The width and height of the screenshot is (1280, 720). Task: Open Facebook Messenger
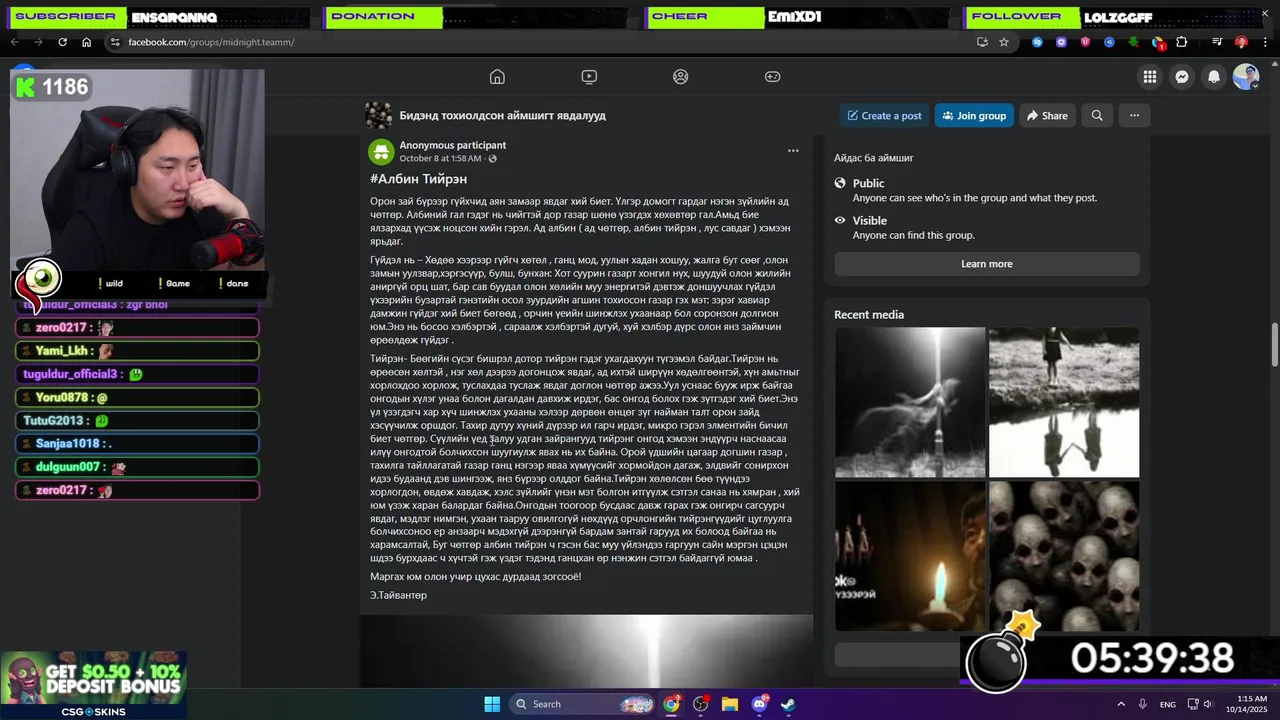click(1182, 77)
